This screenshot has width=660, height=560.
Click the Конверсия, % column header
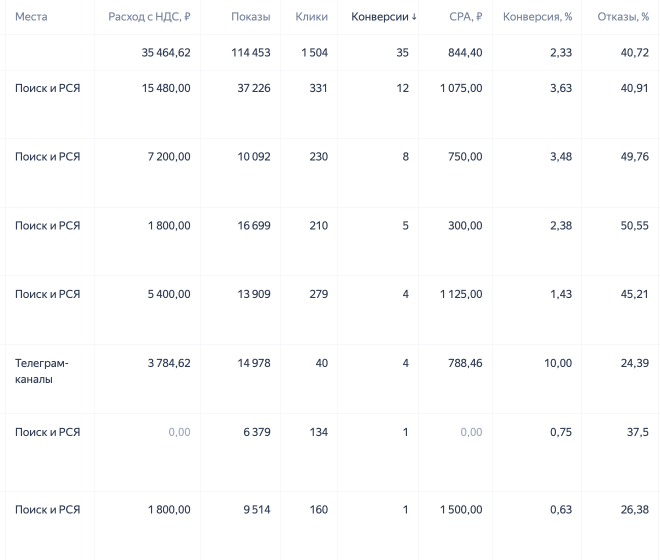tap(538, 17)
